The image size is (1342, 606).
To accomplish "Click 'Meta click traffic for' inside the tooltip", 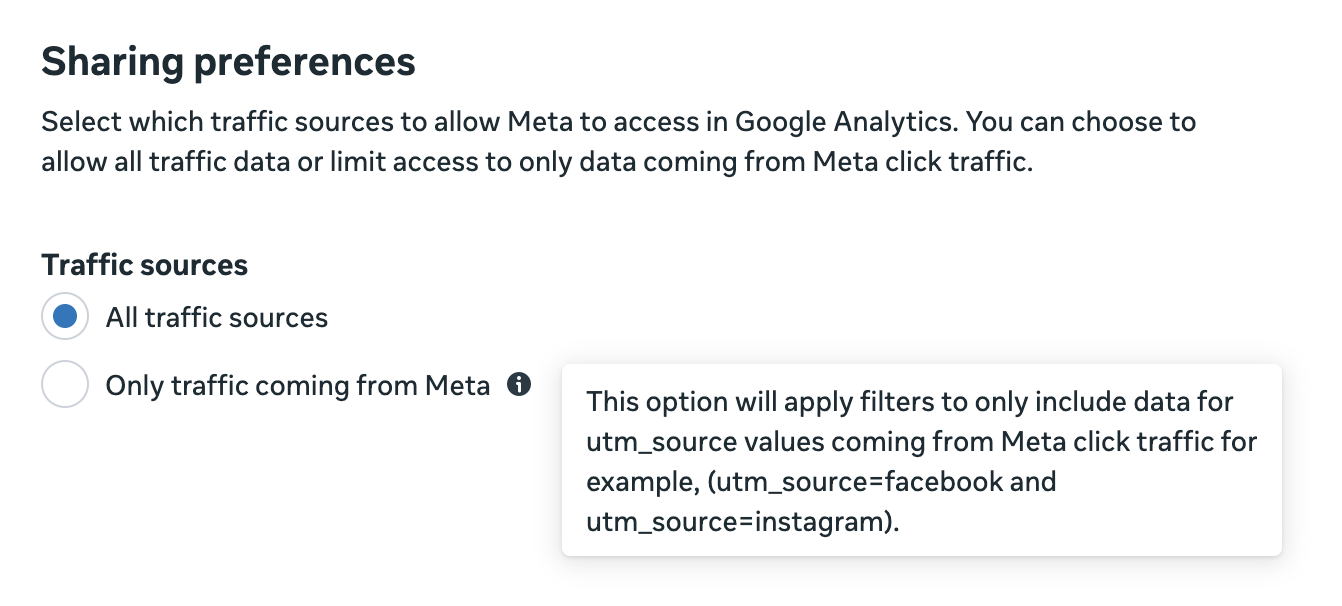I will point(1116,441).
